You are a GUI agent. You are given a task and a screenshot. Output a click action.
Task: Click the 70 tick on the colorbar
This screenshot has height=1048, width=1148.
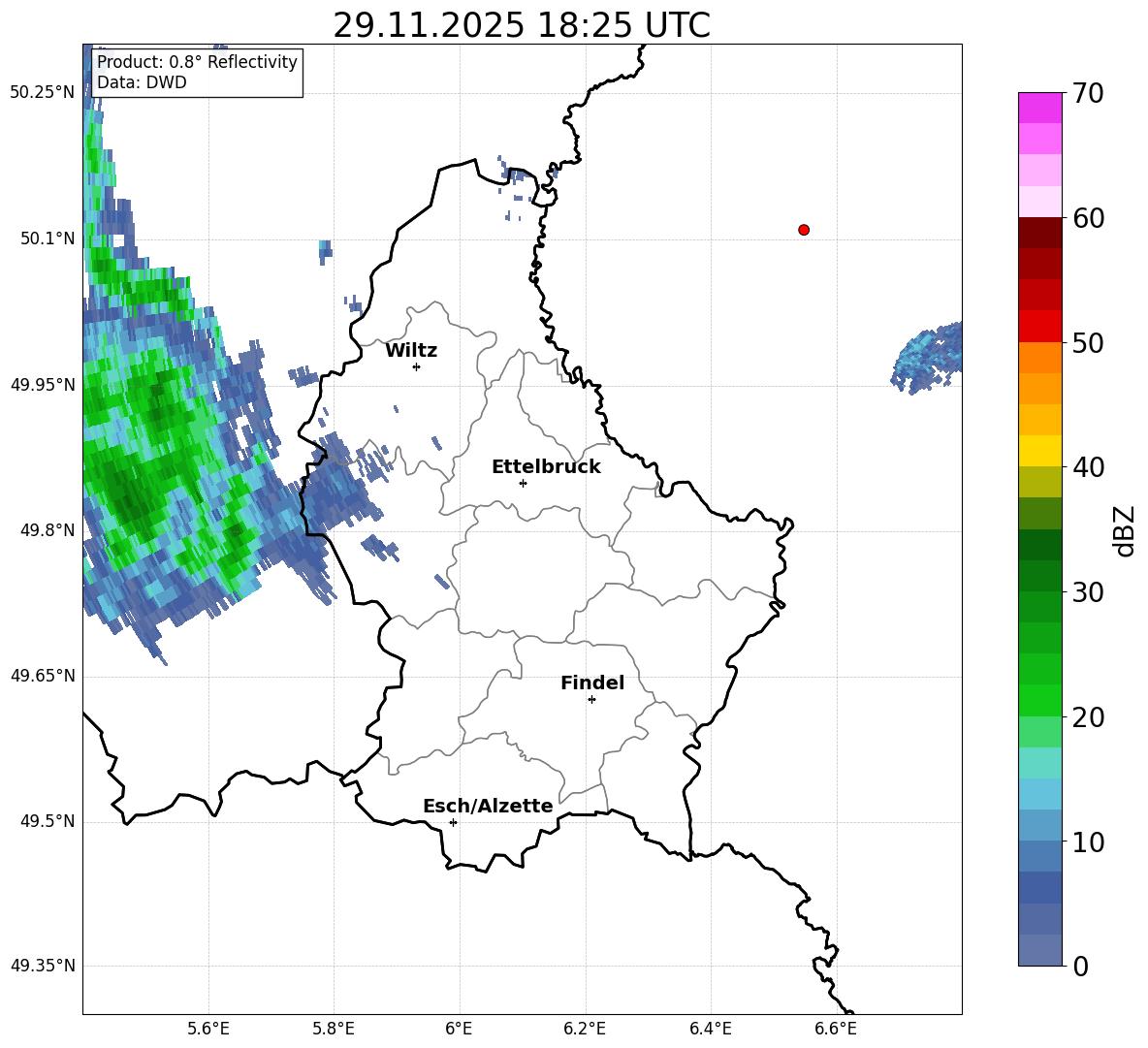point(1088,93)
